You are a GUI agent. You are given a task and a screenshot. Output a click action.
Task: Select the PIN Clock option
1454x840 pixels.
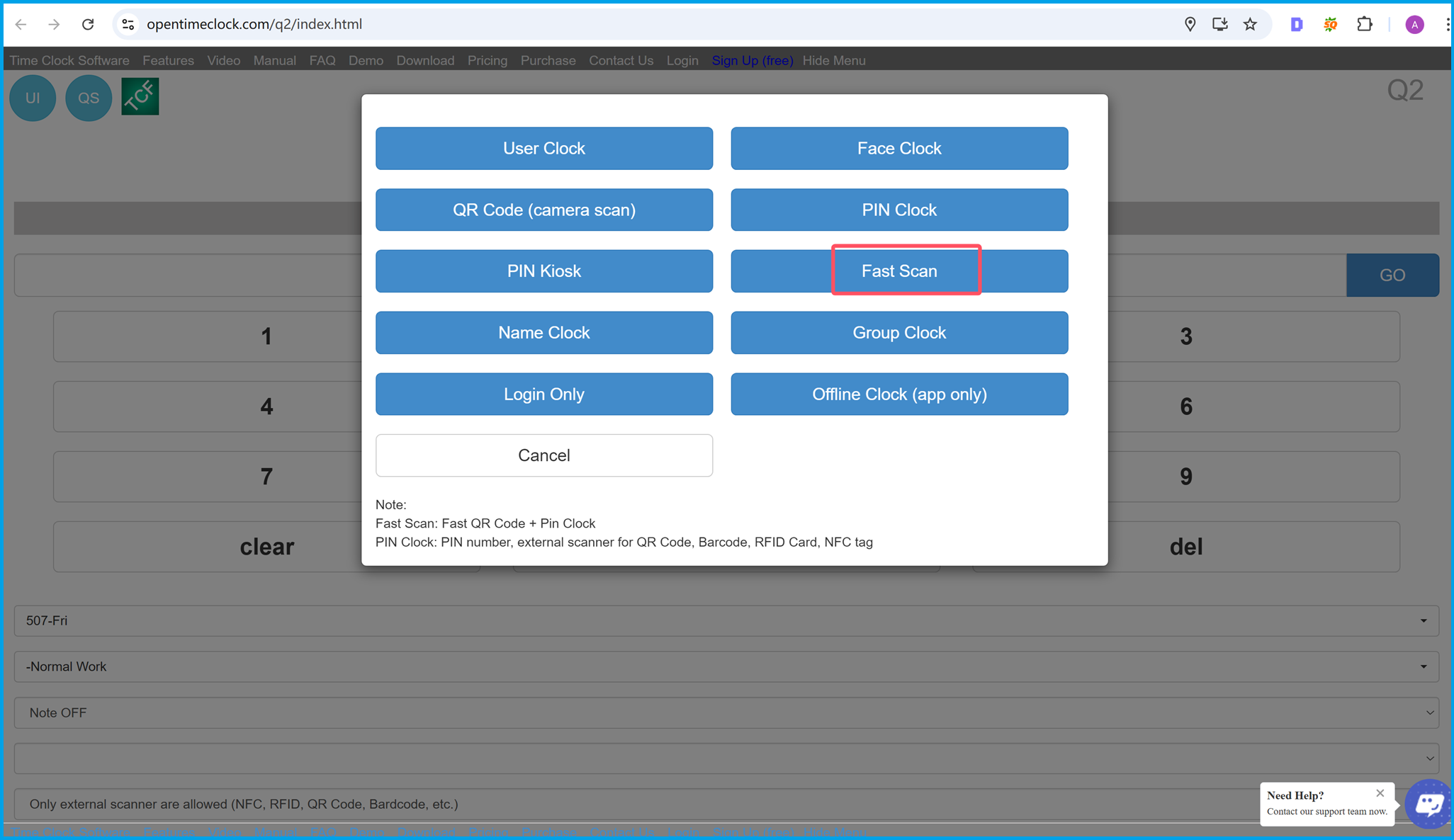pos(899,209)
